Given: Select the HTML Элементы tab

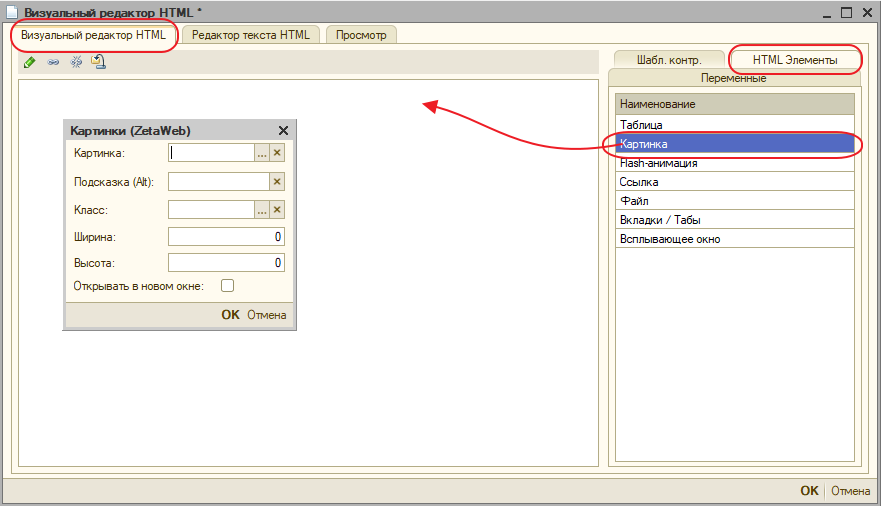Looking at the screenshot, I should coord(795,60).
